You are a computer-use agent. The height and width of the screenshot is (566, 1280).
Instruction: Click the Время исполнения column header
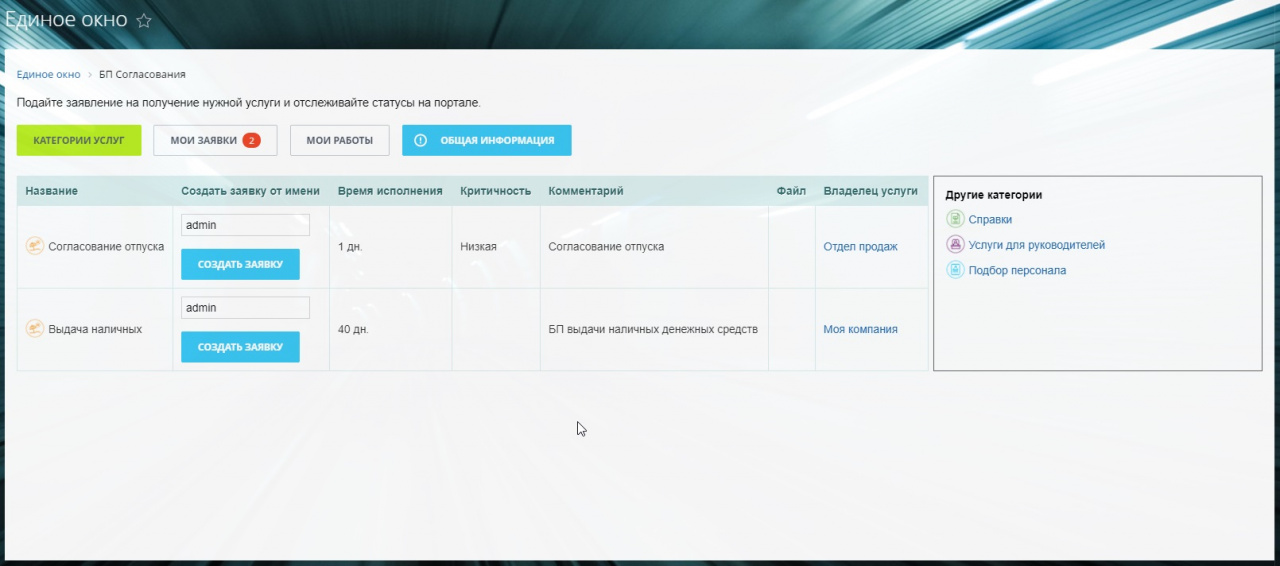390,191
